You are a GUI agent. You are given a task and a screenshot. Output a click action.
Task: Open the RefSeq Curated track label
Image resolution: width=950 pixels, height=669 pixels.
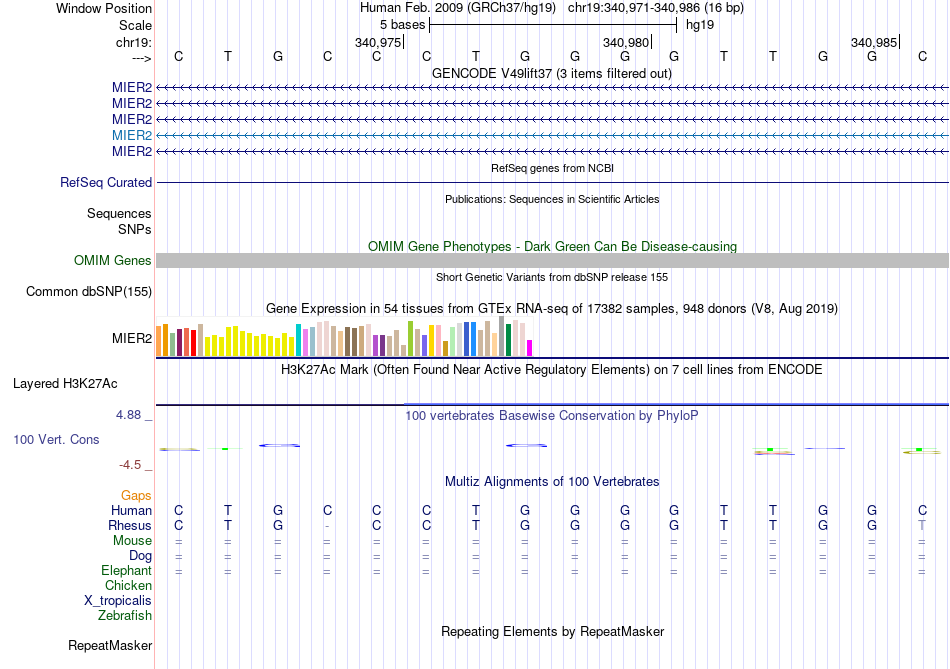106,182
